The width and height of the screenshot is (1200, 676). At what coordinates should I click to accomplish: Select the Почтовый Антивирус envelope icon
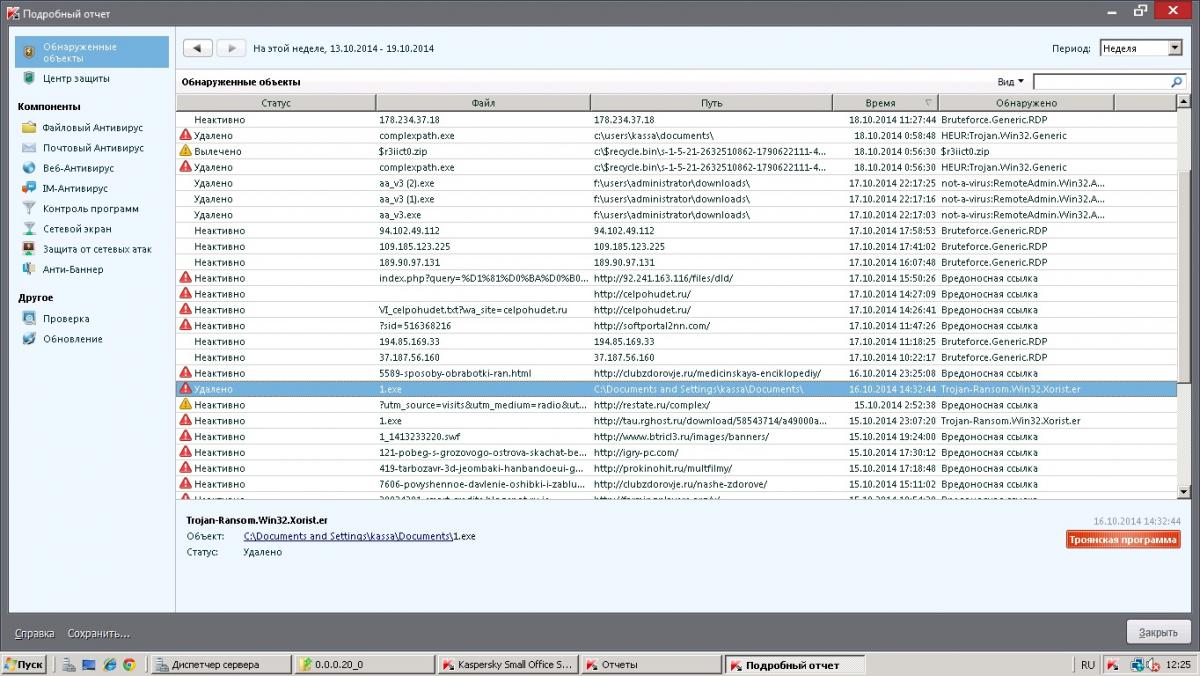(x=29, y=148)
